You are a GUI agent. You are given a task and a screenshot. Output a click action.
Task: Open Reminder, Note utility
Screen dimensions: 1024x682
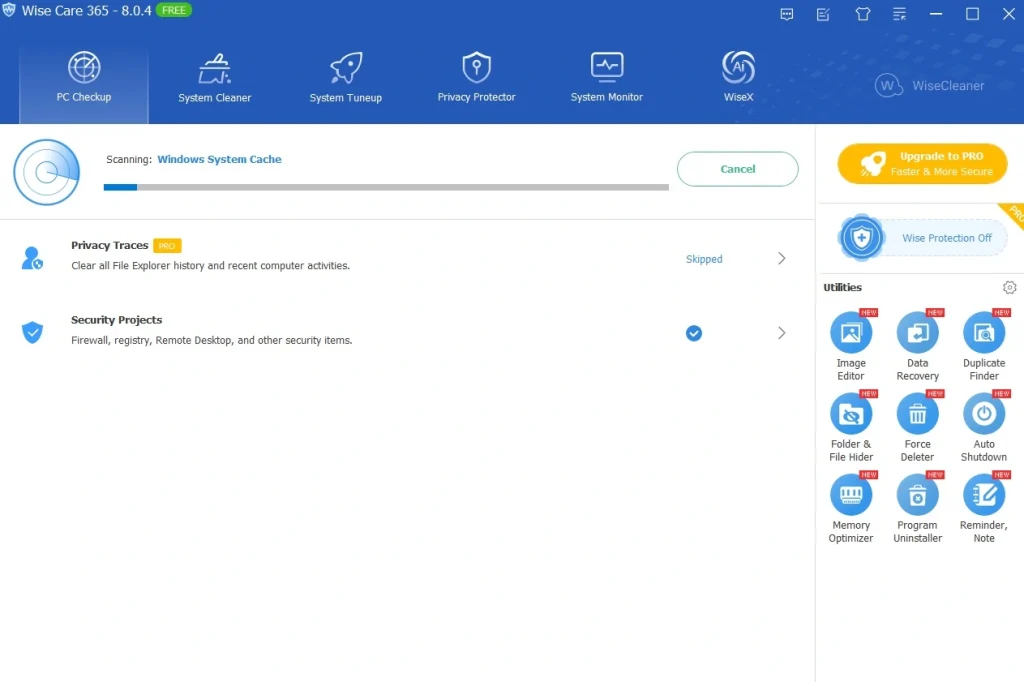coord(984,508)
